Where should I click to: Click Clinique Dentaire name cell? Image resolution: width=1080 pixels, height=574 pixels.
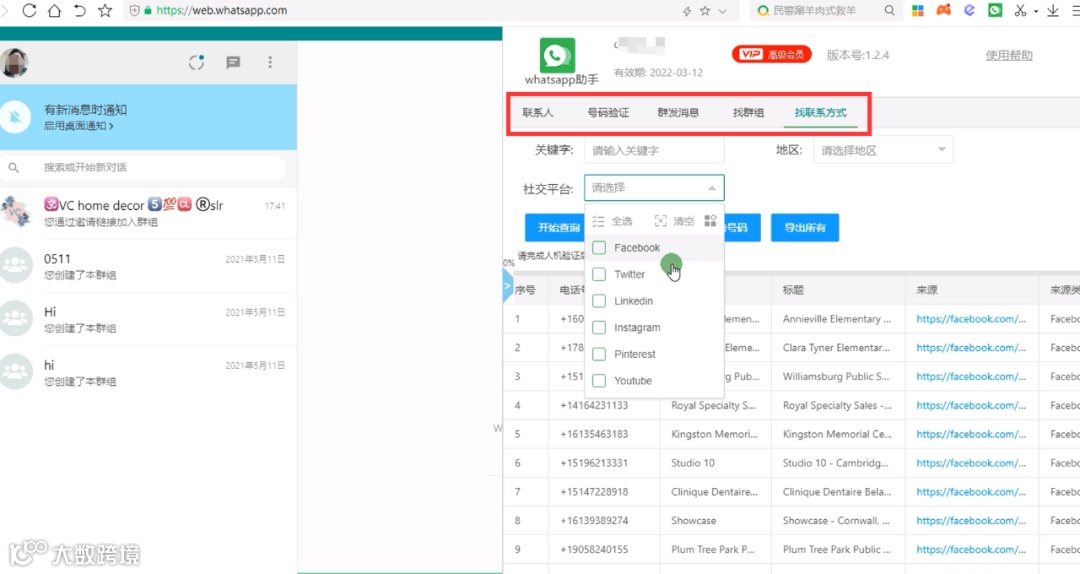(714, 492)
